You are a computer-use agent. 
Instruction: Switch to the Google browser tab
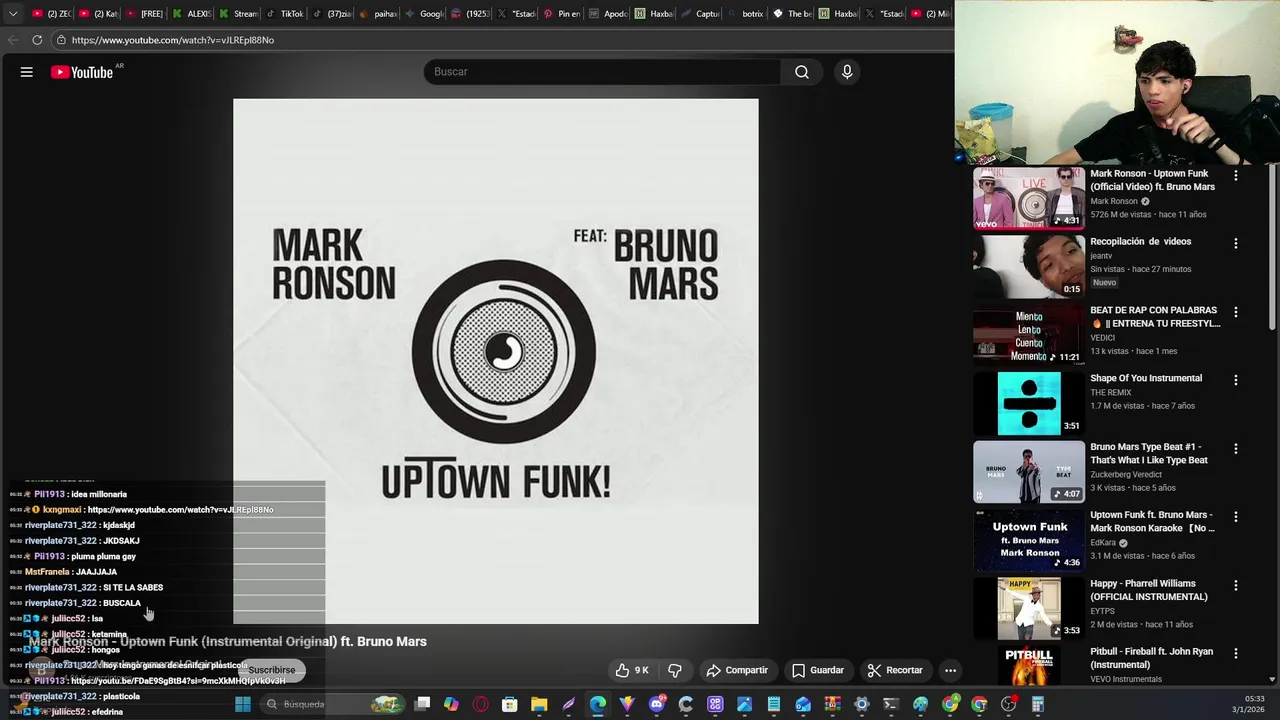point(423,14)
